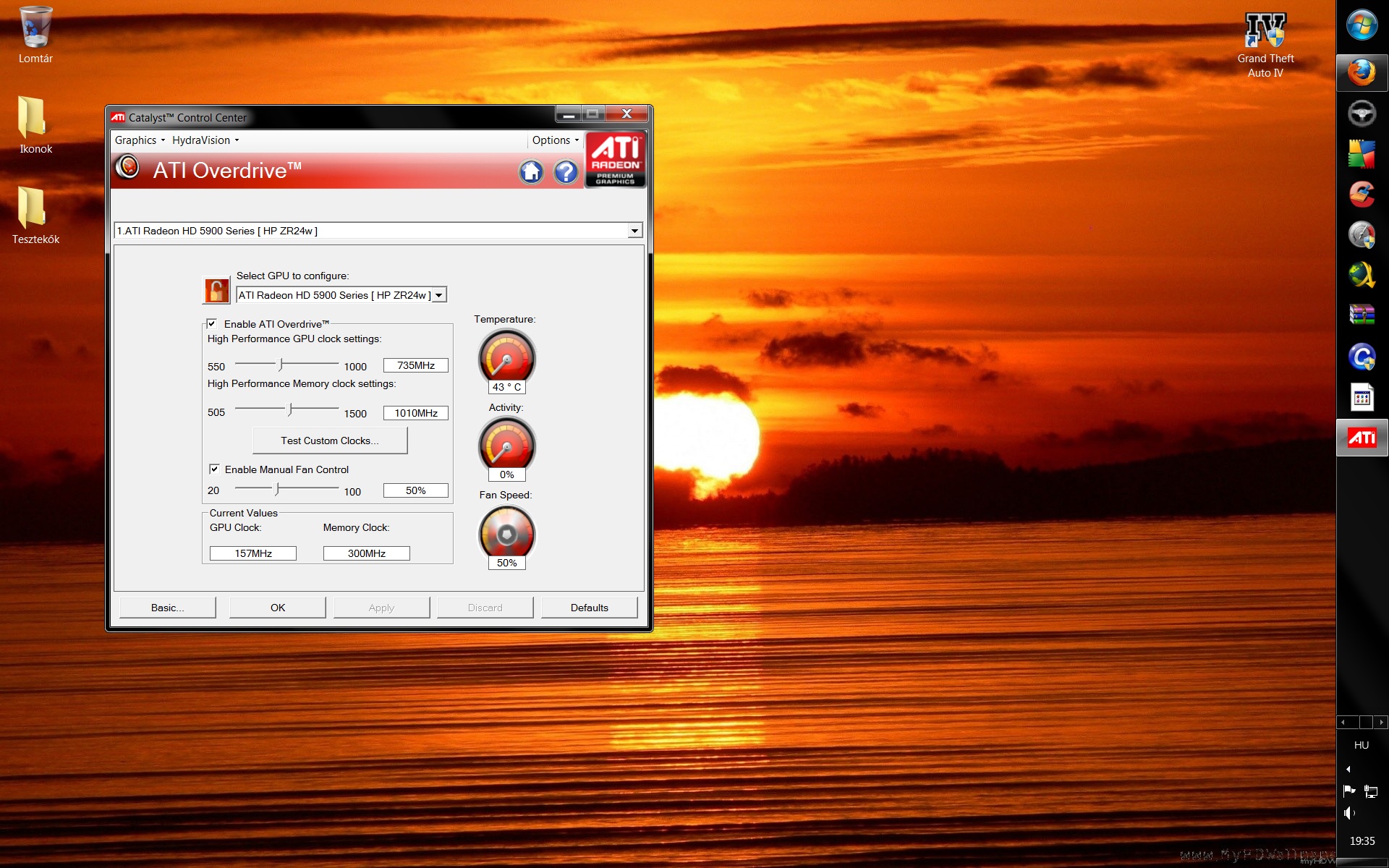Click the HU language indicator
Image resolution: width=1389 pixels, height=868 pixels.
1362,745
